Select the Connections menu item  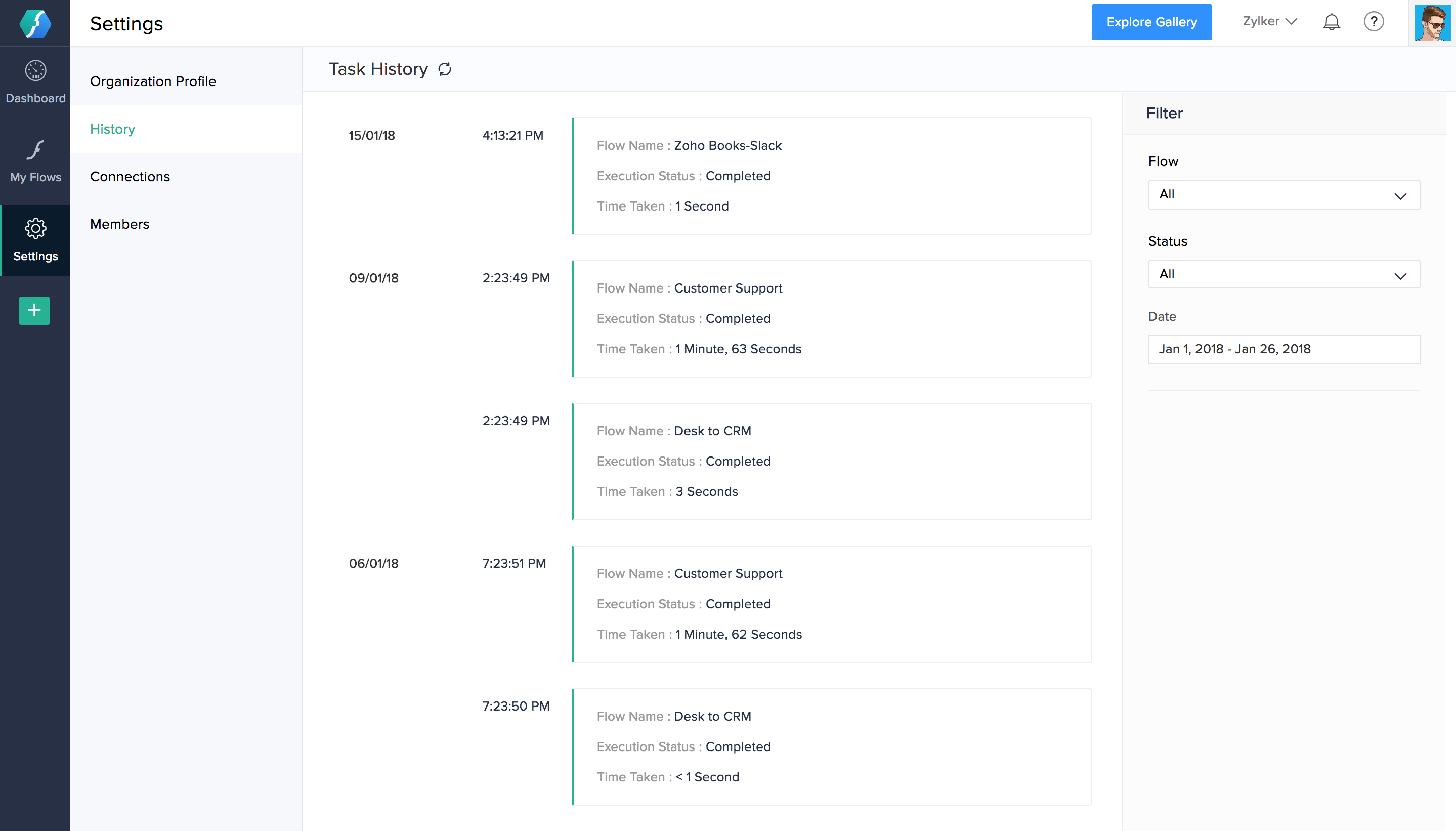coord(129,177)
